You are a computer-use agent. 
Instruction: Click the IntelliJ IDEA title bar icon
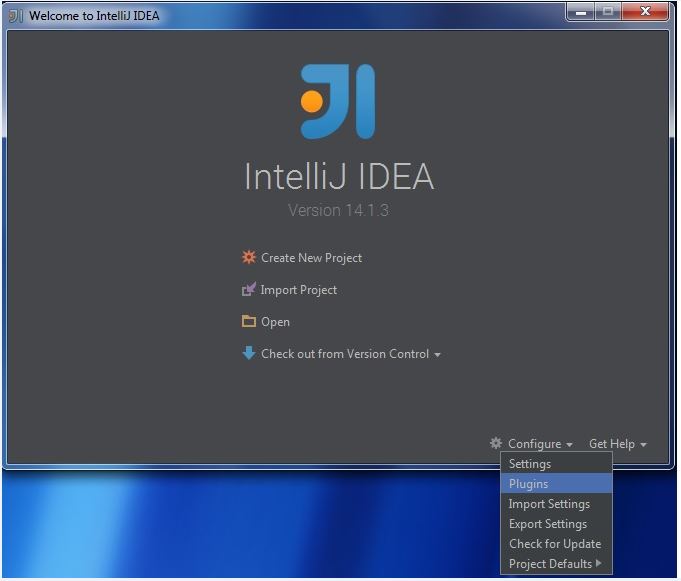pos(16,16)
